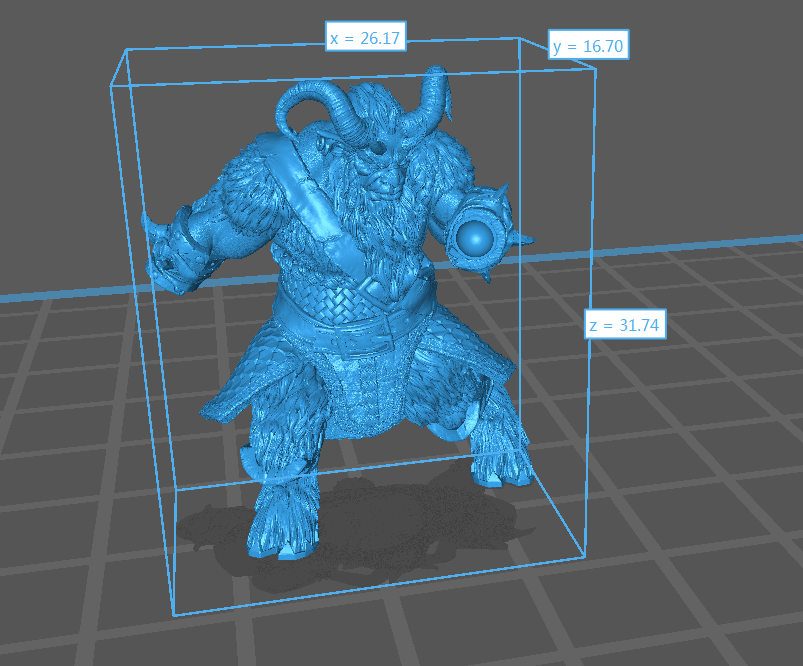This screenshot has width=803, height=666.
Task: Click the empty dark background above the horizon
Action: (x=700, y=120)
